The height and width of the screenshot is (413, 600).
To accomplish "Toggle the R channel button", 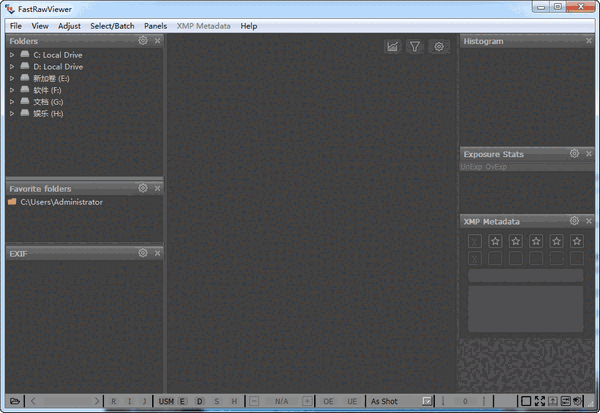I will tap(114, 401).
